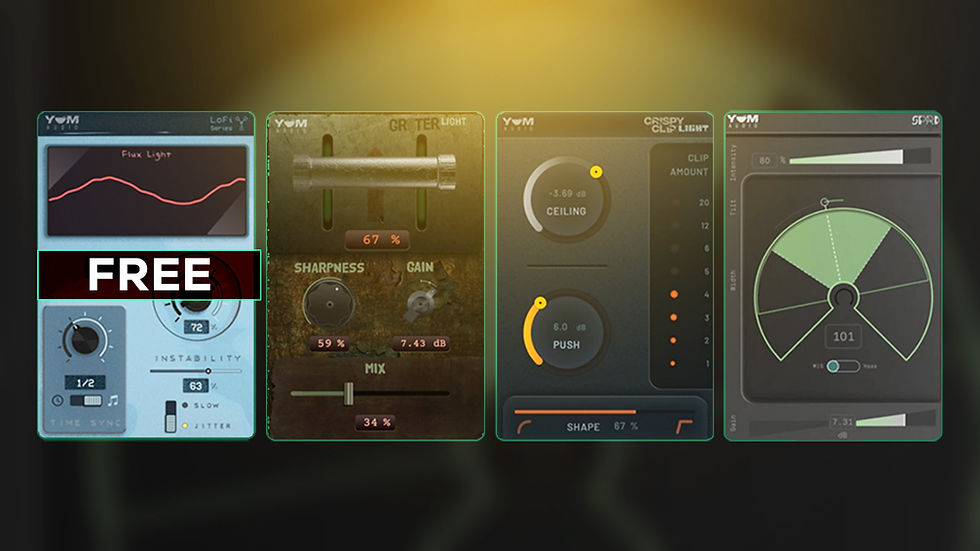Screen dimensions: 980x551
Task: Click the 7.31 gain value box
Action: [842, 422]
